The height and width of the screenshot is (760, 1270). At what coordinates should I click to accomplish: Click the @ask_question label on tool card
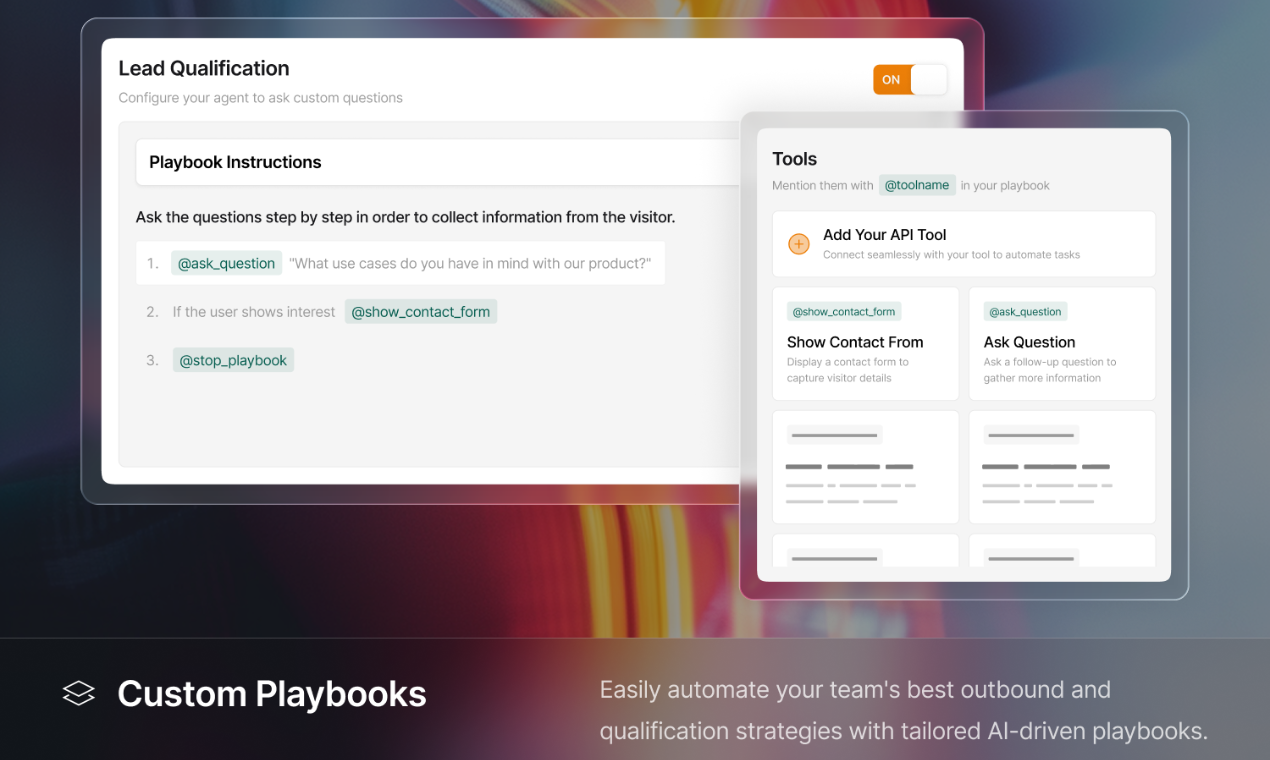[1026, 312]
